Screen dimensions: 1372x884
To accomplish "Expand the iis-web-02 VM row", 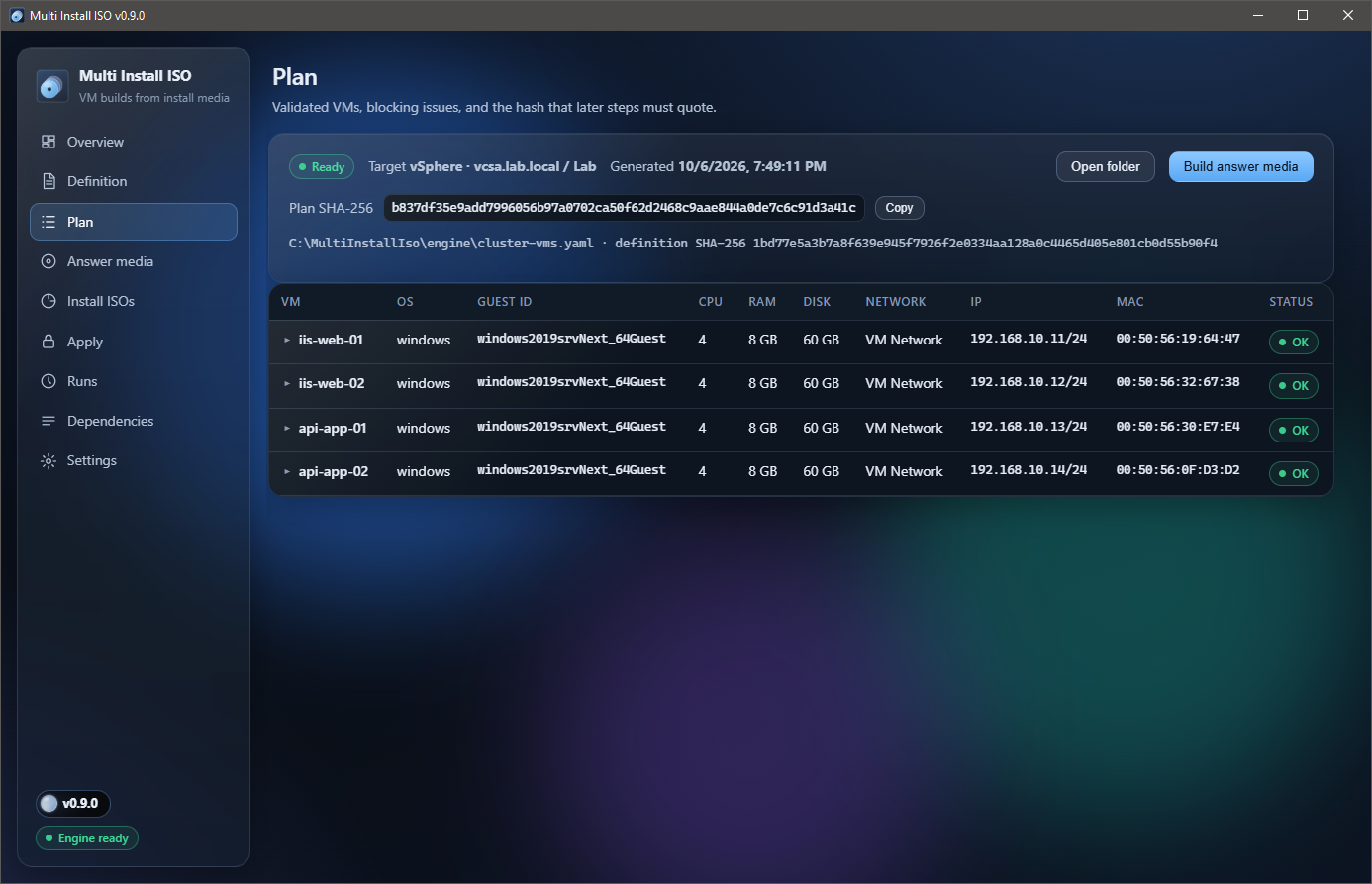I will [x=287, y=383].
